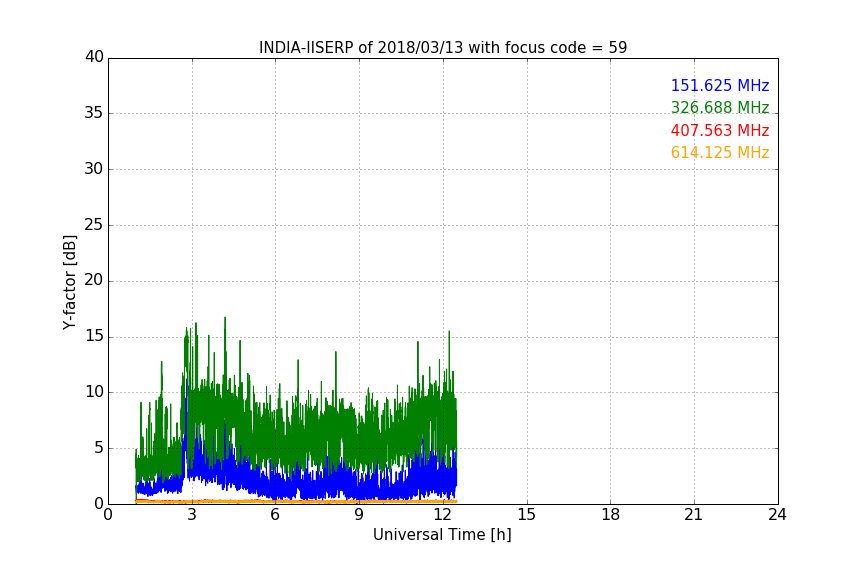Select the red 407.563 MHz legend label
The width and height of the screenshot is (864, 576).
click(720, 131)
